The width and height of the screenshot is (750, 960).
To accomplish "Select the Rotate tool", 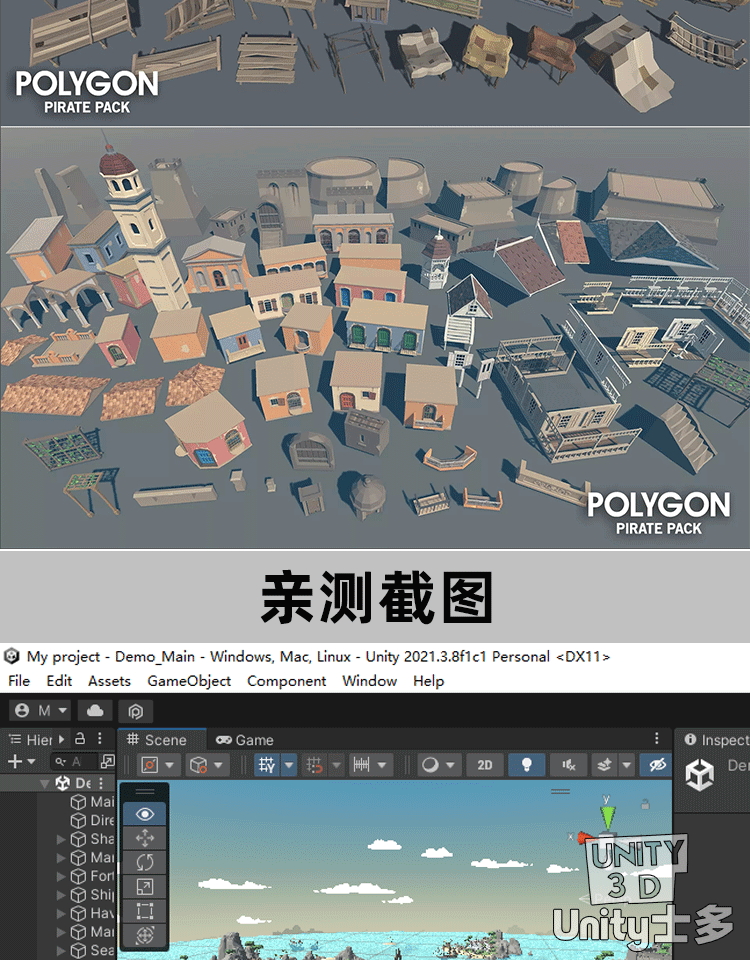I will (x=144, y=863).
